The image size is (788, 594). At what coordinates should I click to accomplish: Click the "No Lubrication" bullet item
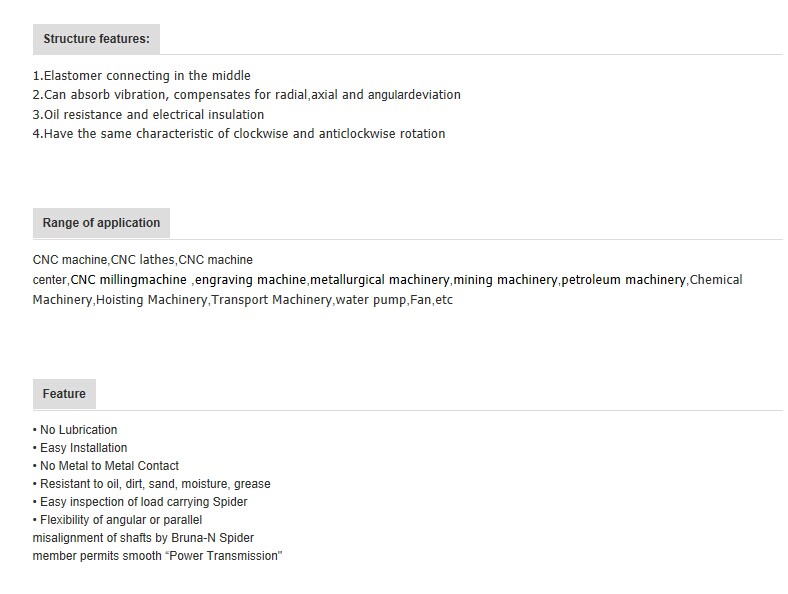pos(75,430)
